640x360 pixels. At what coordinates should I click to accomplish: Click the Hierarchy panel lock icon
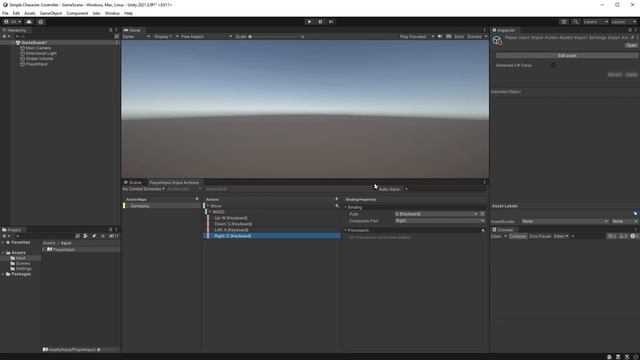[110, 30]
